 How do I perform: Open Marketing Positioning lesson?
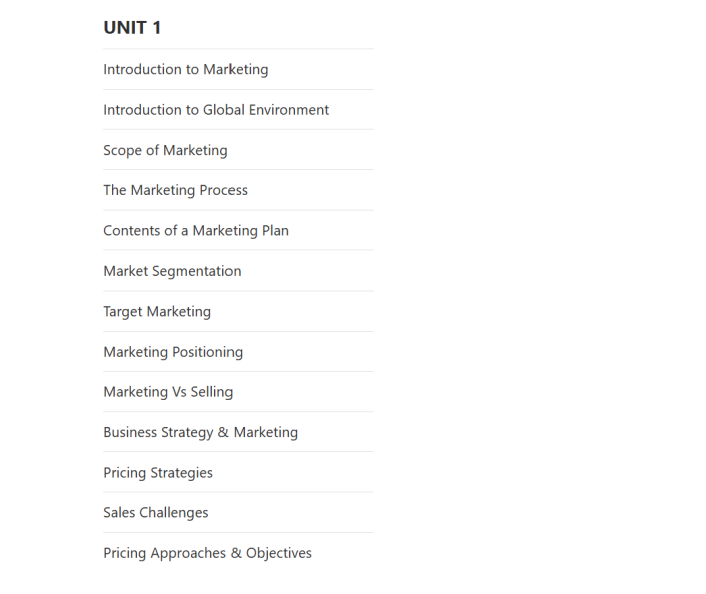[173, 352]
